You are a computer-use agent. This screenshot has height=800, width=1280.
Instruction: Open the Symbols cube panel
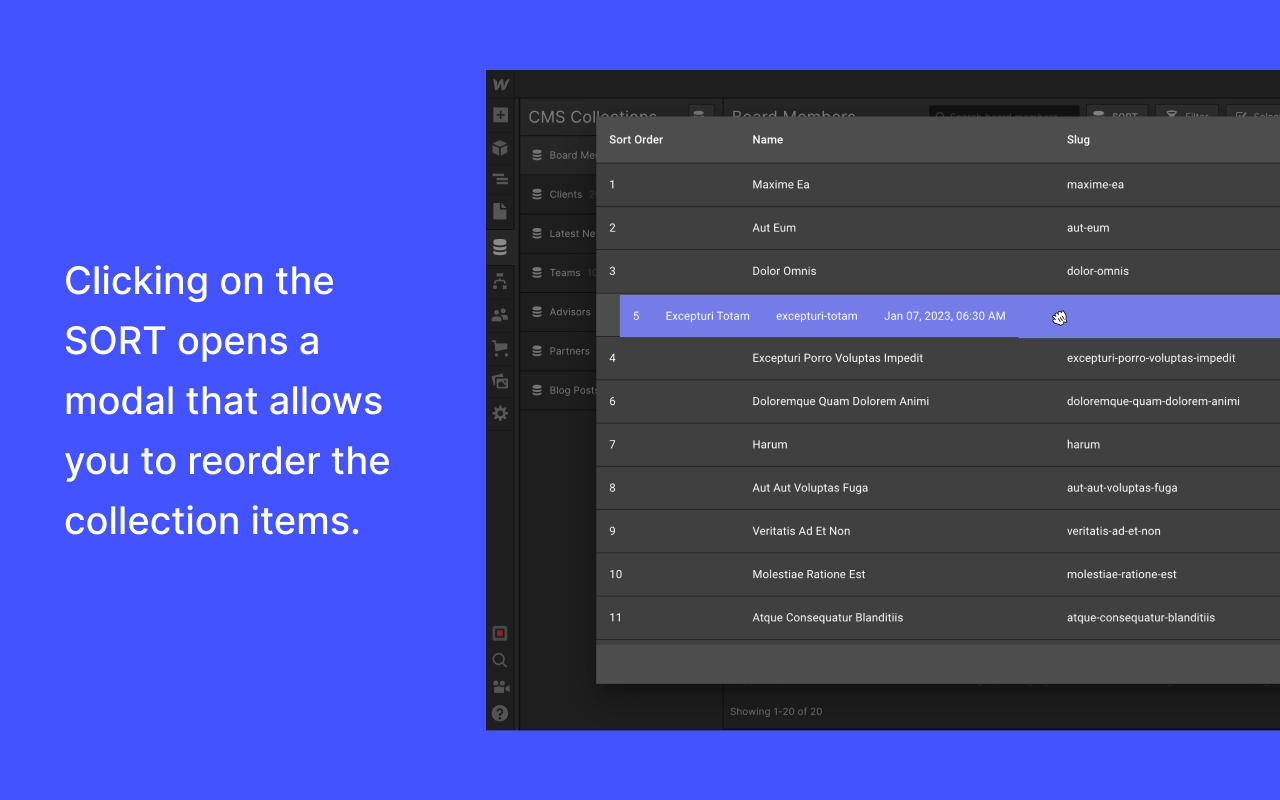[500, 148]
